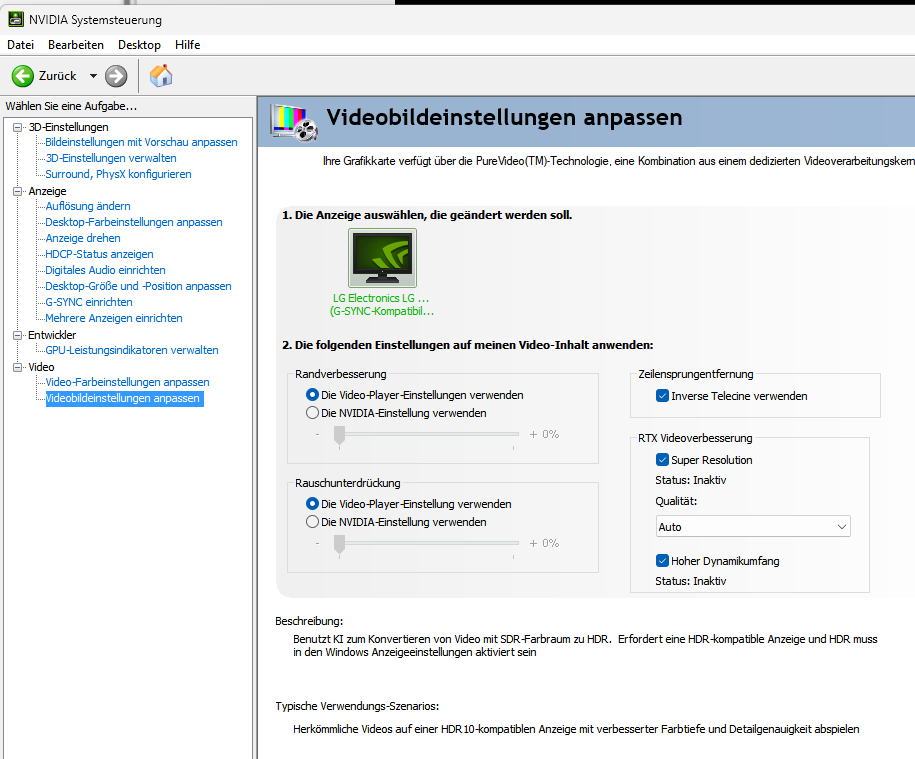915x759 pixels.
Task: Open Anzeige drehen
Action: [x=83, y=238]
